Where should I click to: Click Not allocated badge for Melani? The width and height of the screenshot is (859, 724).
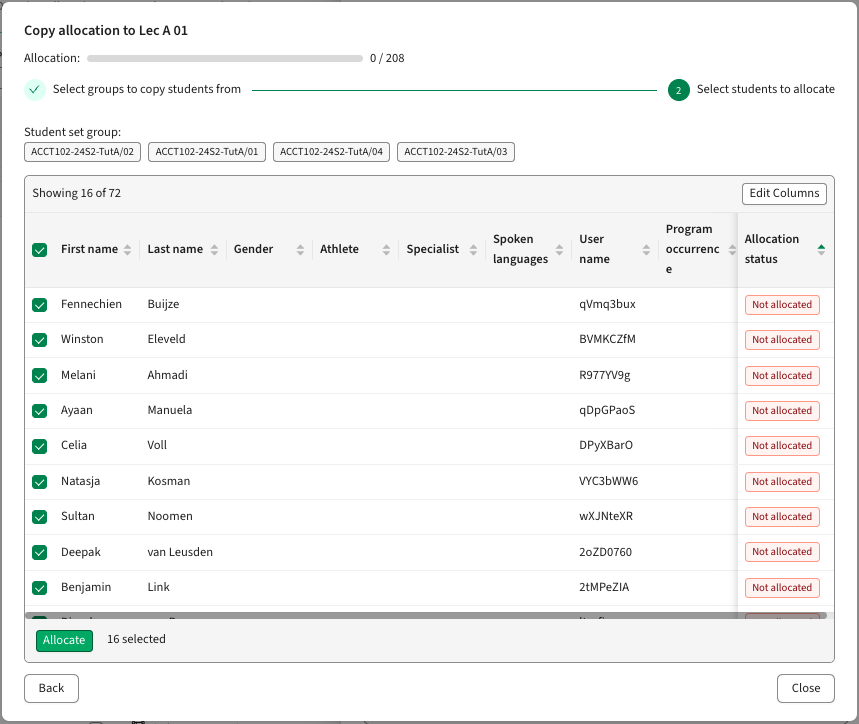(782, 376)
